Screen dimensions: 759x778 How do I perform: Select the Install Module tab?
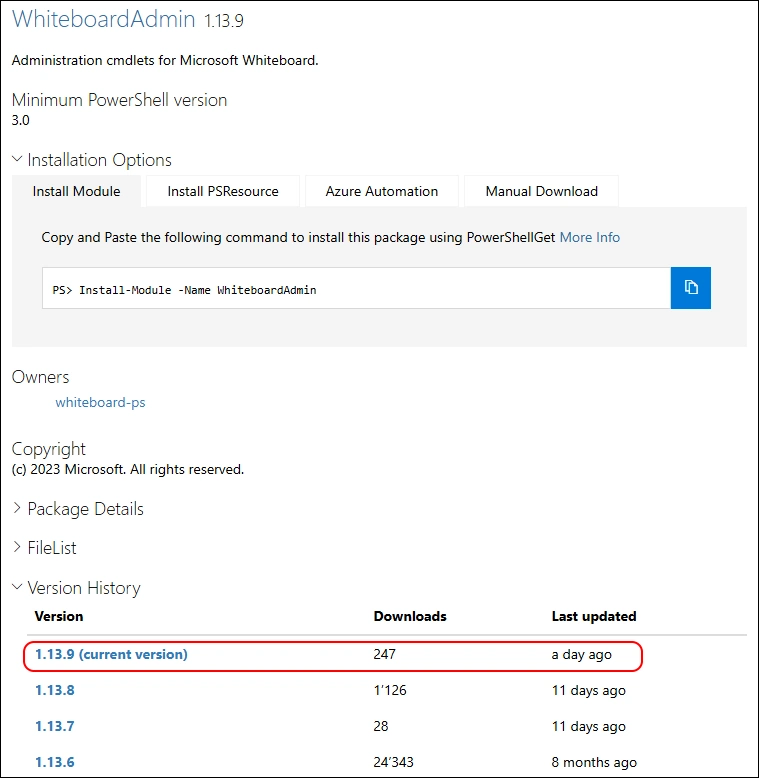click(x=76, y=191)
